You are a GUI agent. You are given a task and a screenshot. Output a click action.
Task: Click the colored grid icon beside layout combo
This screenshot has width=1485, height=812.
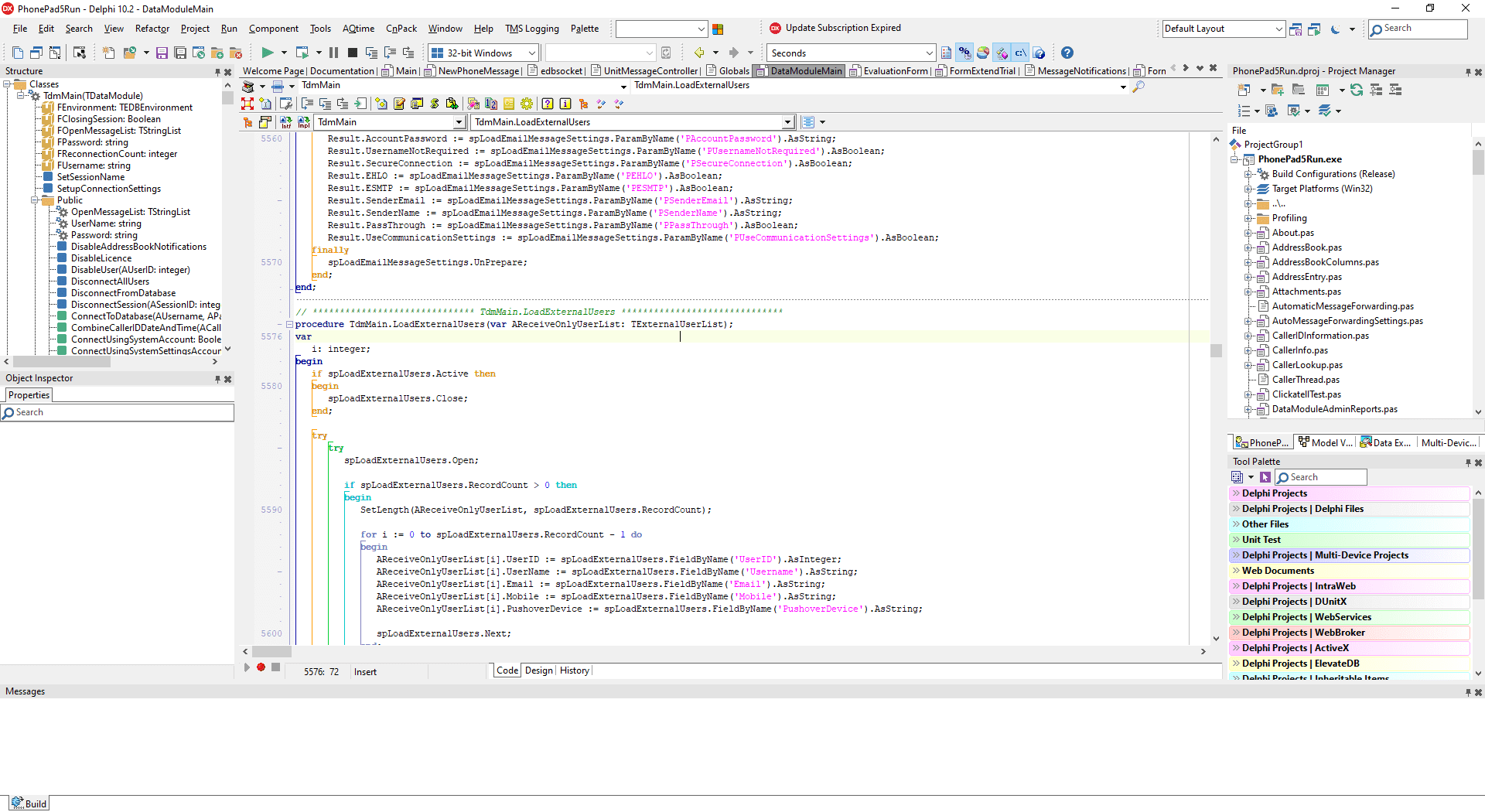pyautogui.click(x=718, y=29)
